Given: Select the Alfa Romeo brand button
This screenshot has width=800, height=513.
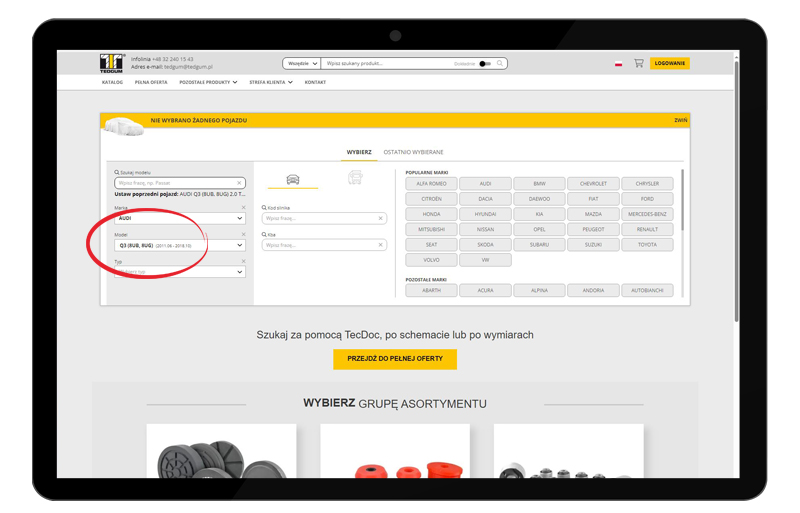Looking at the screenshot, I should click(431, 184).
